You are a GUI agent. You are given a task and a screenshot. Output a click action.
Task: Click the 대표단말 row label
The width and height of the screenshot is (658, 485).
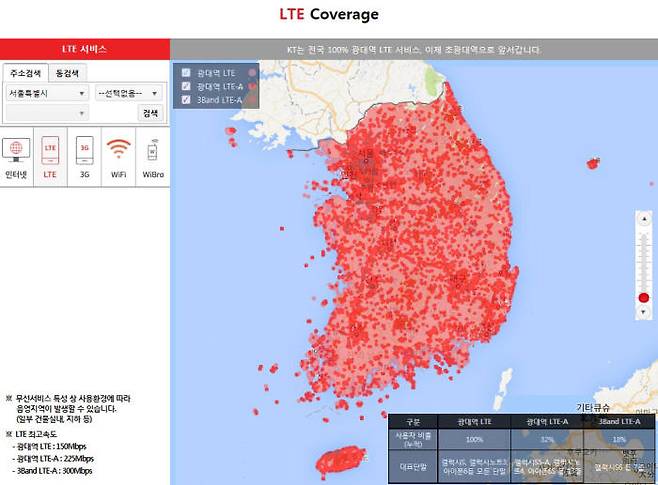413,467
